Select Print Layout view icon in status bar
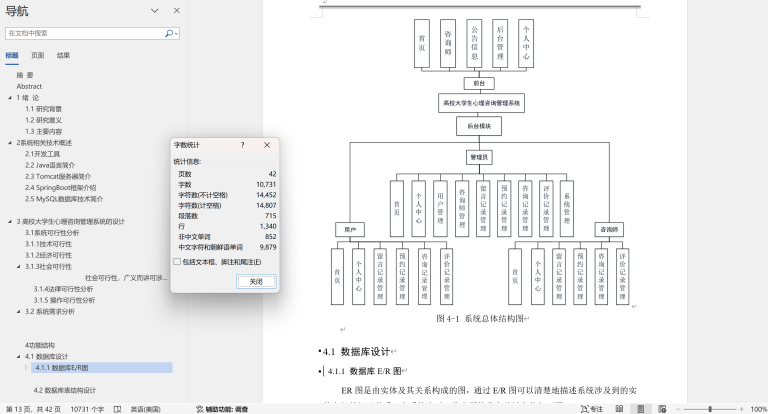768x414 pixels. point(640,408)
